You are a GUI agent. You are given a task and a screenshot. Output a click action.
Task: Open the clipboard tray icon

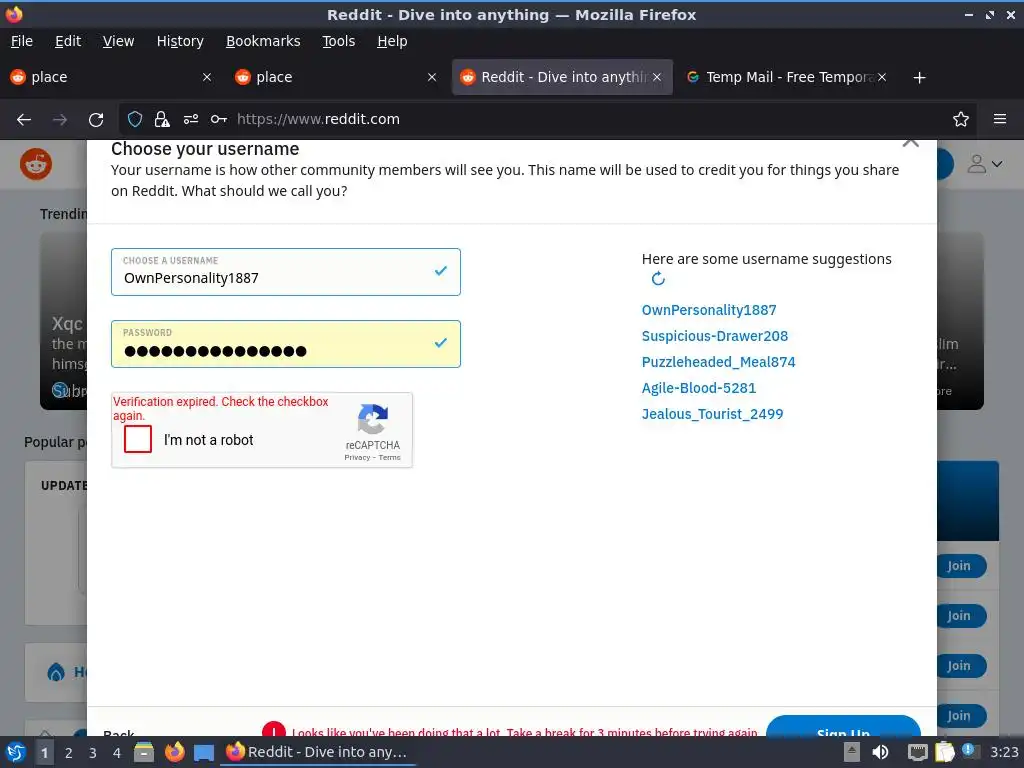pyautogui.click(x=944, y=752)
